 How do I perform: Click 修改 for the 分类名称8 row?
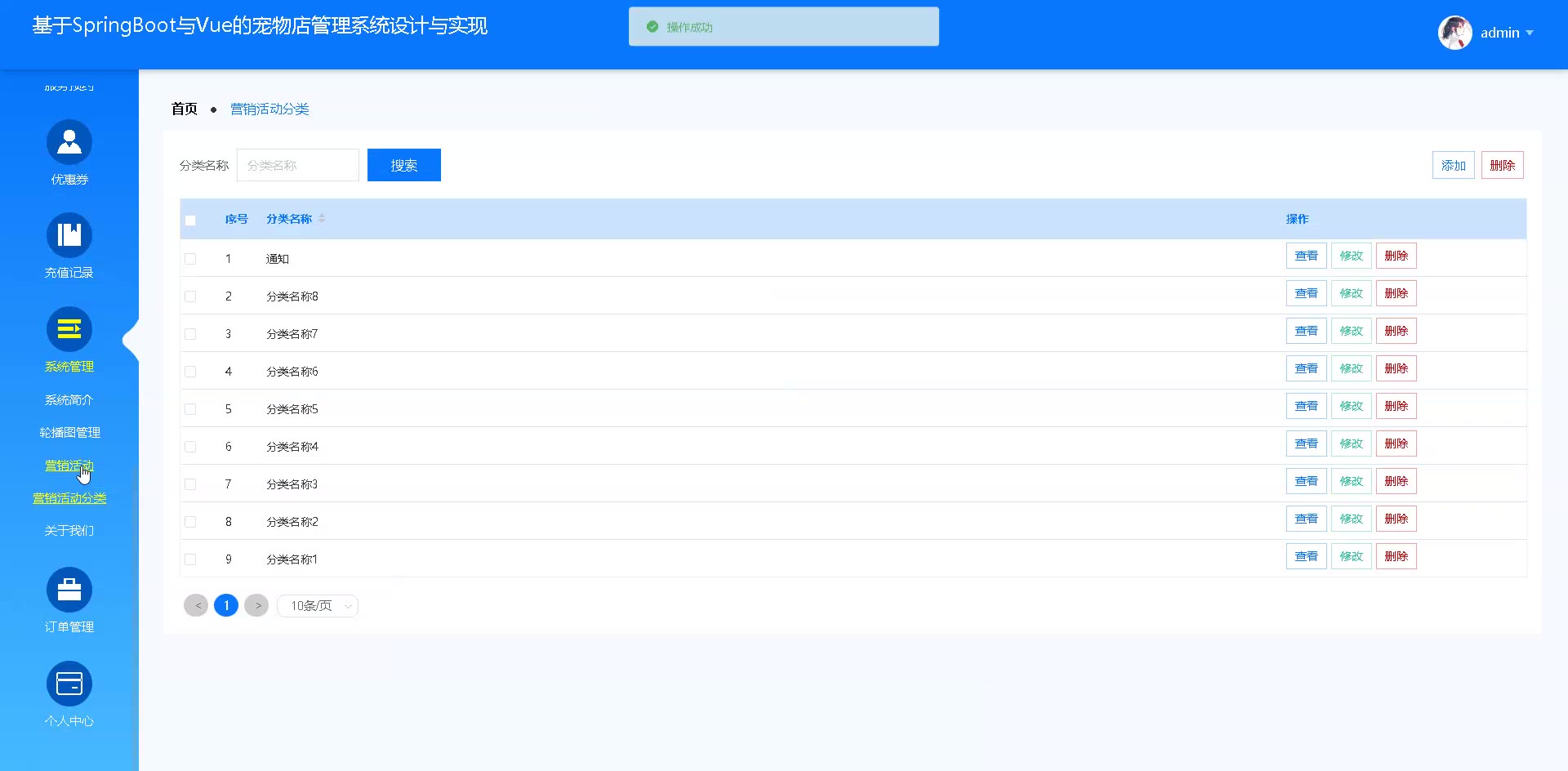(1352, 293)
